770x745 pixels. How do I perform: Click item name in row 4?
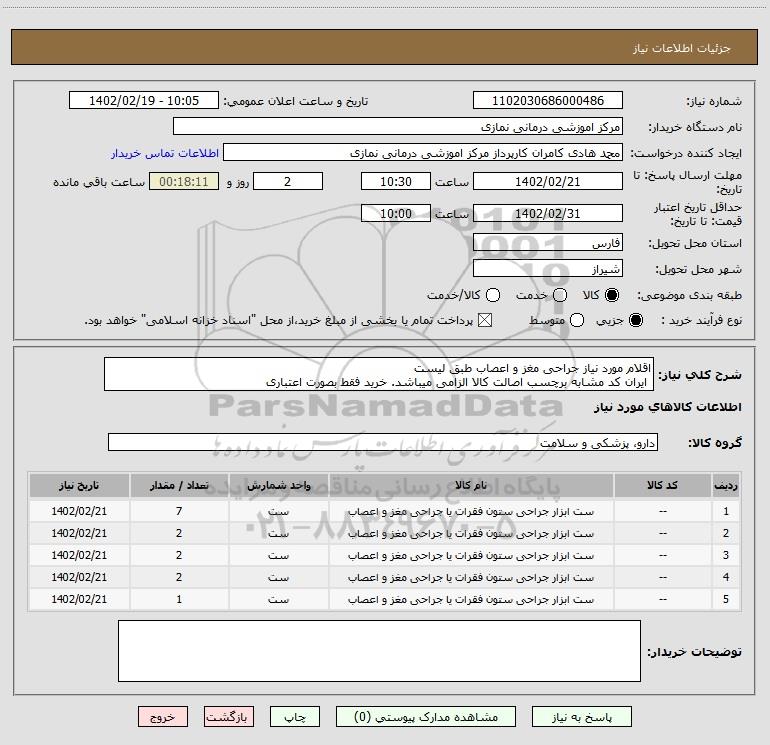[x=471, y=578]
